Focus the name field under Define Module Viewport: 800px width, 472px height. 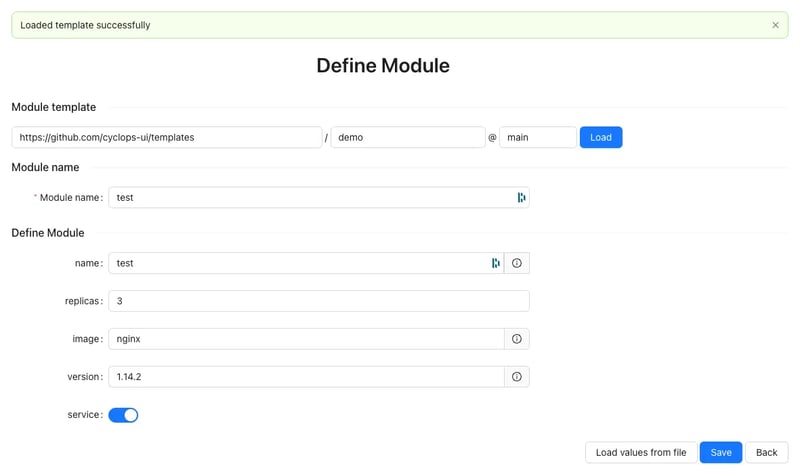click(x=297, y=263)
